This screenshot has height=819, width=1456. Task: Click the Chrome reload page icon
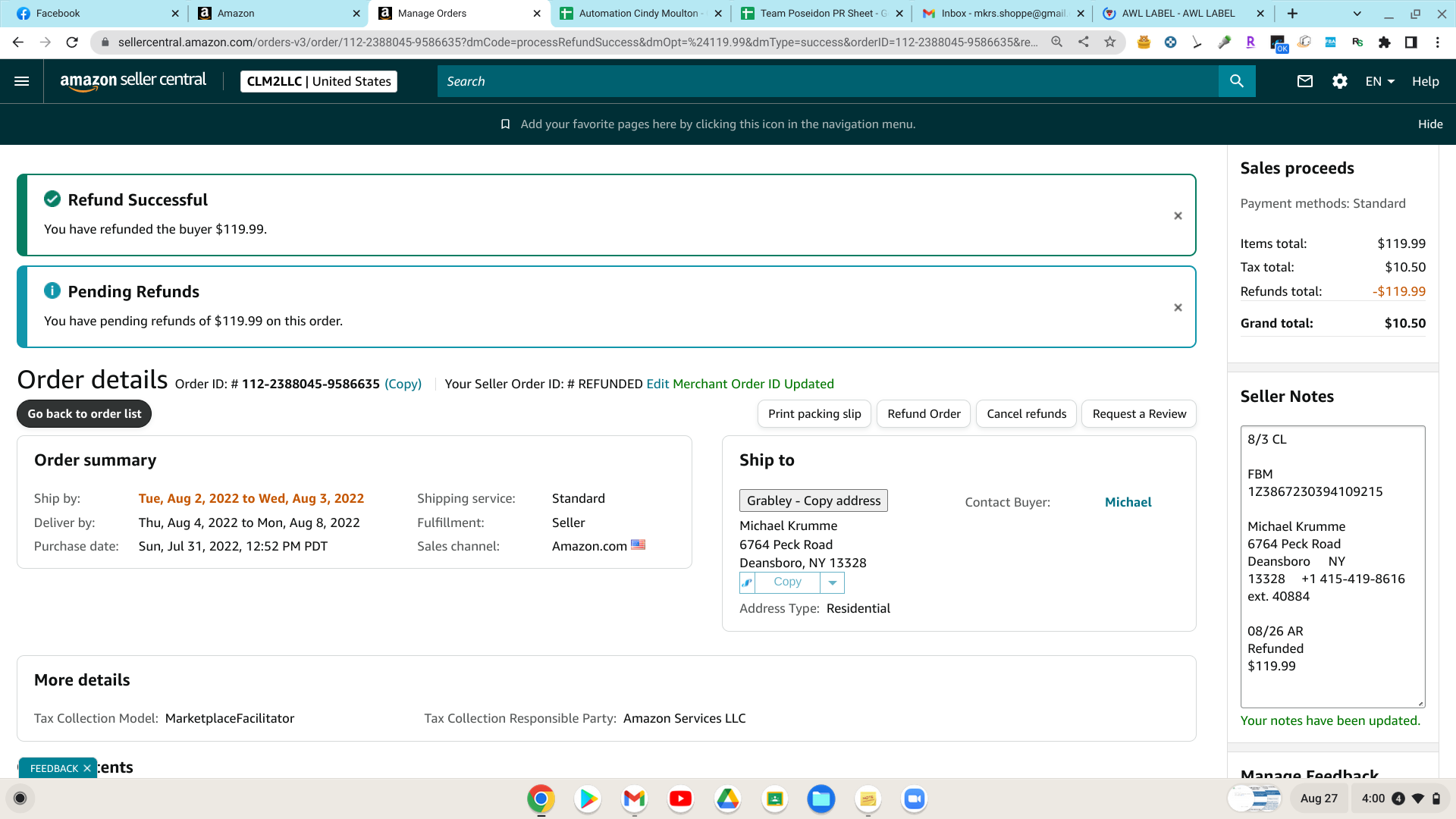coord(72,42)
